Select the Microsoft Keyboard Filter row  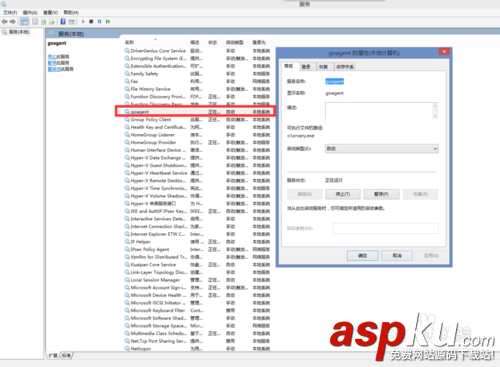coord(197,310)
